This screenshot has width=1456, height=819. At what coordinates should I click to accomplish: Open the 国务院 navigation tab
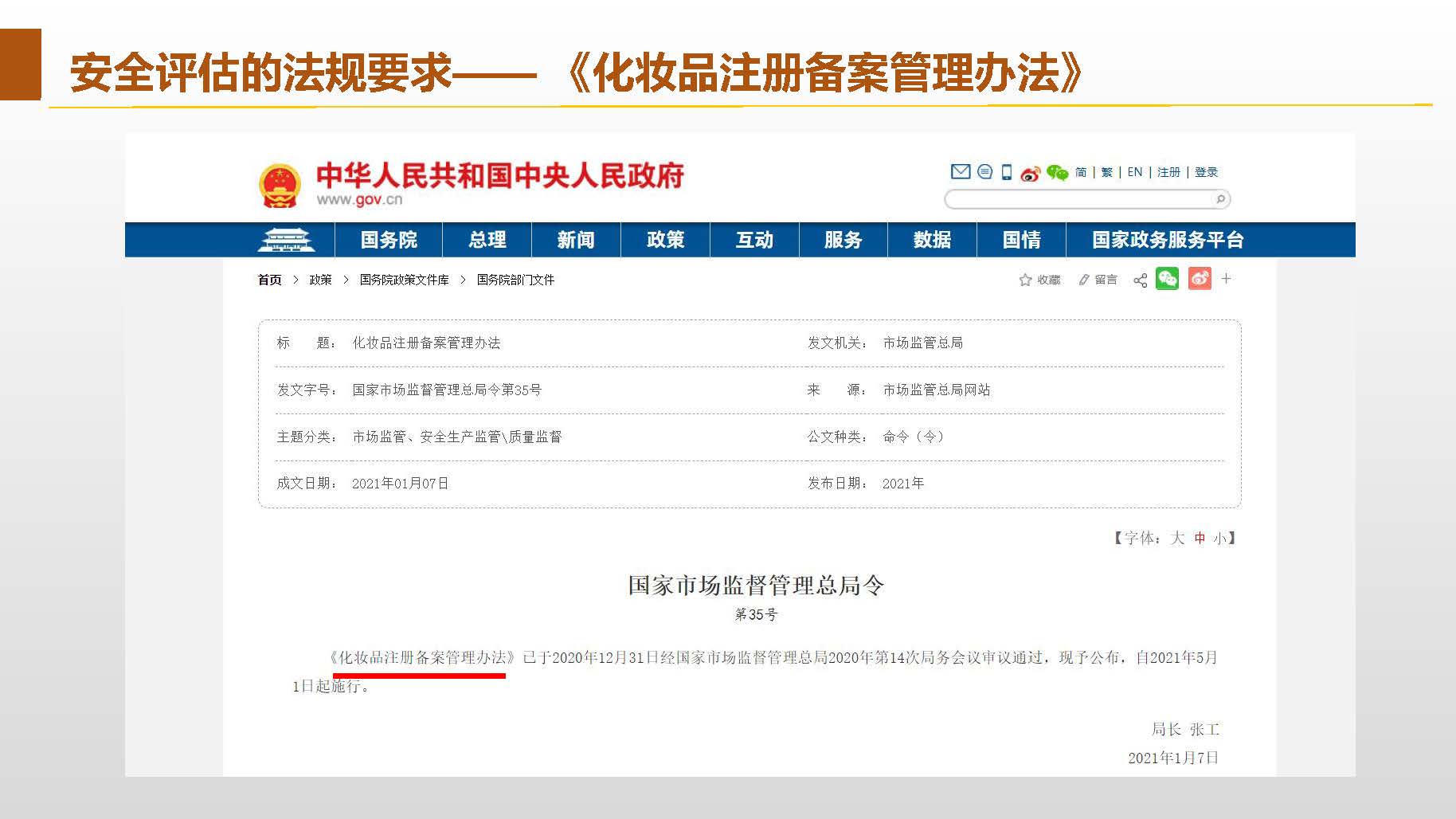[x=389, y=240]
